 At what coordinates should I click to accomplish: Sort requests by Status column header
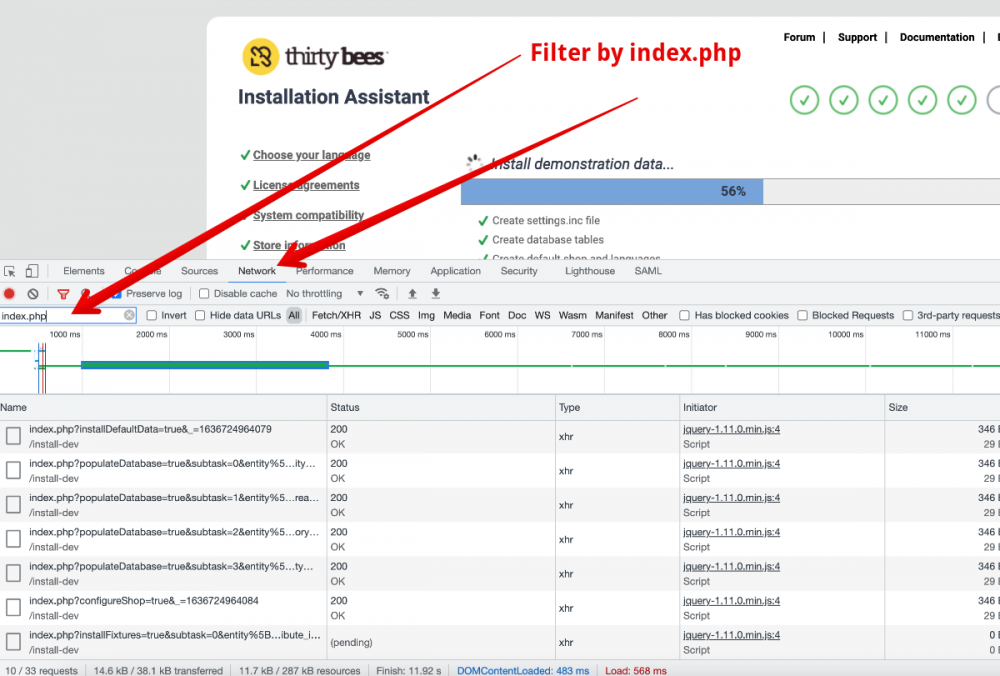click(x=345, y=407)
